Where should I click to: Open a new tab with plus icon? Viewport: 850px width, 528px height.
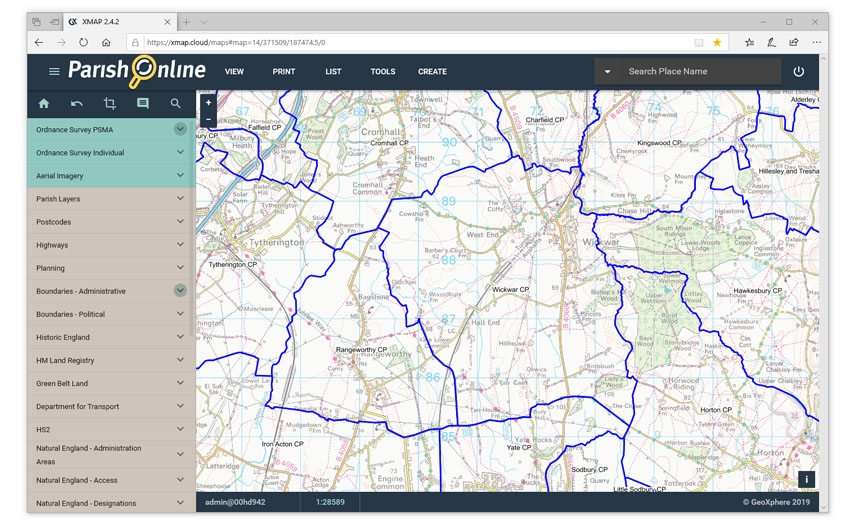(x=186, y=22)
